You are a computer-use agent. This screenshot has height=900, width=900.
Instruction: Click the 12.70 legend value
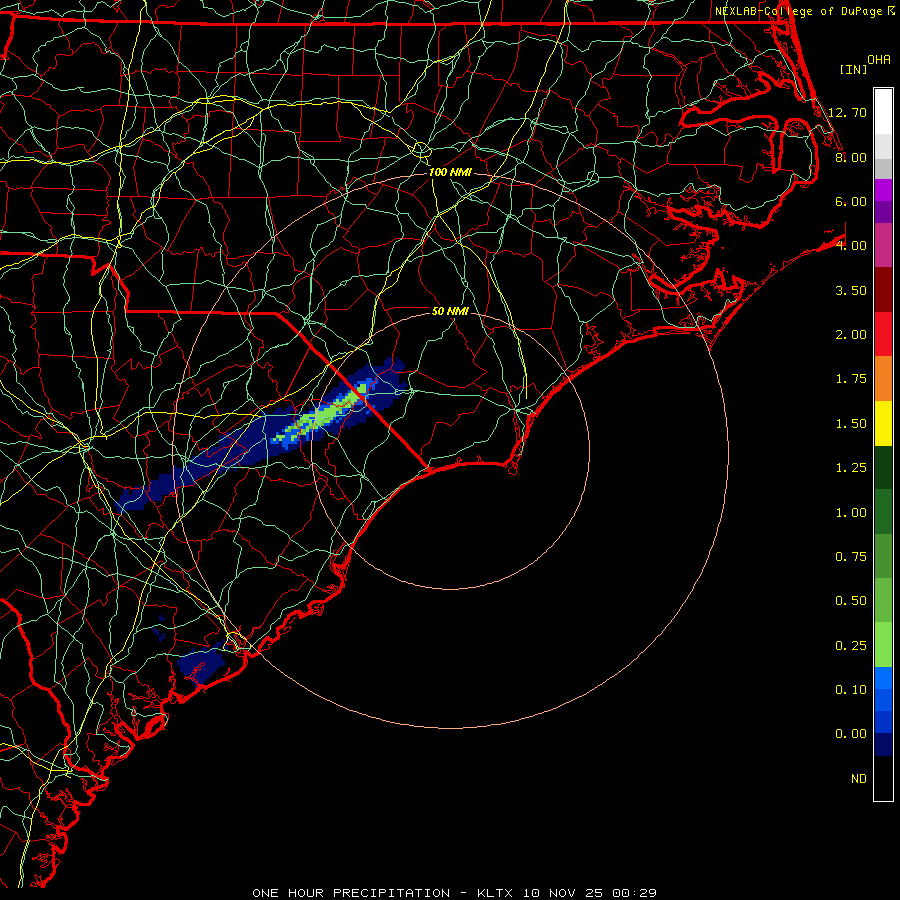coord(847,112)
